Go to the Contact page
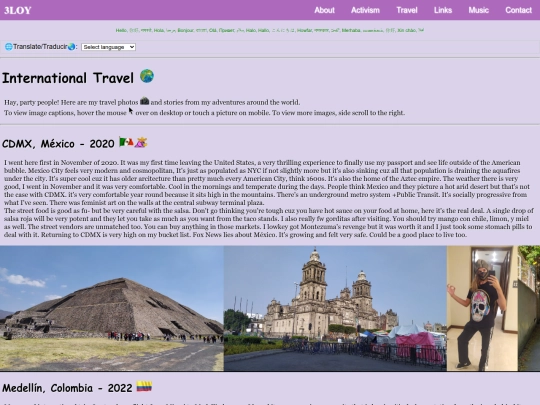Viewport: 540px width, 405px height. pos(518,10)
